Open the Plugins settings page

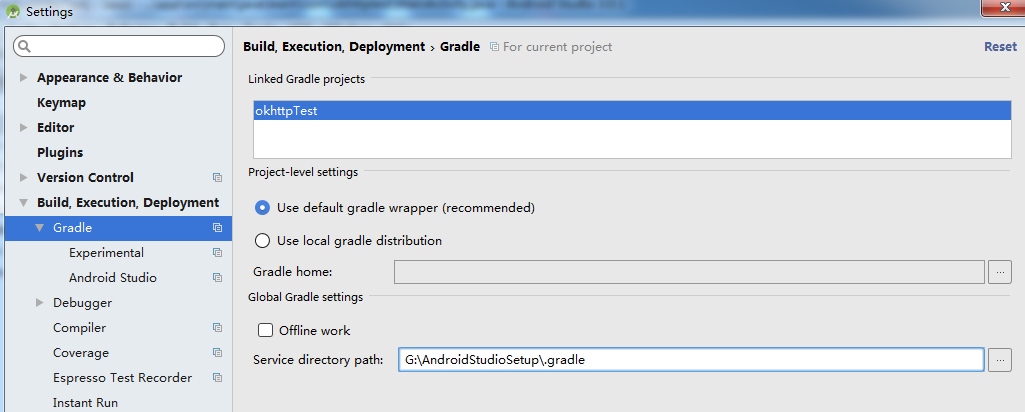(60, 152)
